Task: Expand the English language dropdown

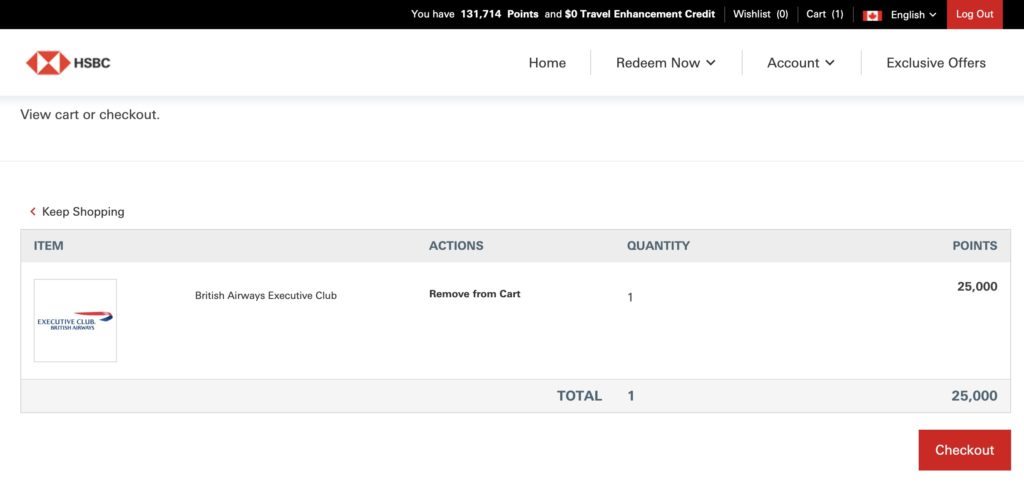Action: 913,15
